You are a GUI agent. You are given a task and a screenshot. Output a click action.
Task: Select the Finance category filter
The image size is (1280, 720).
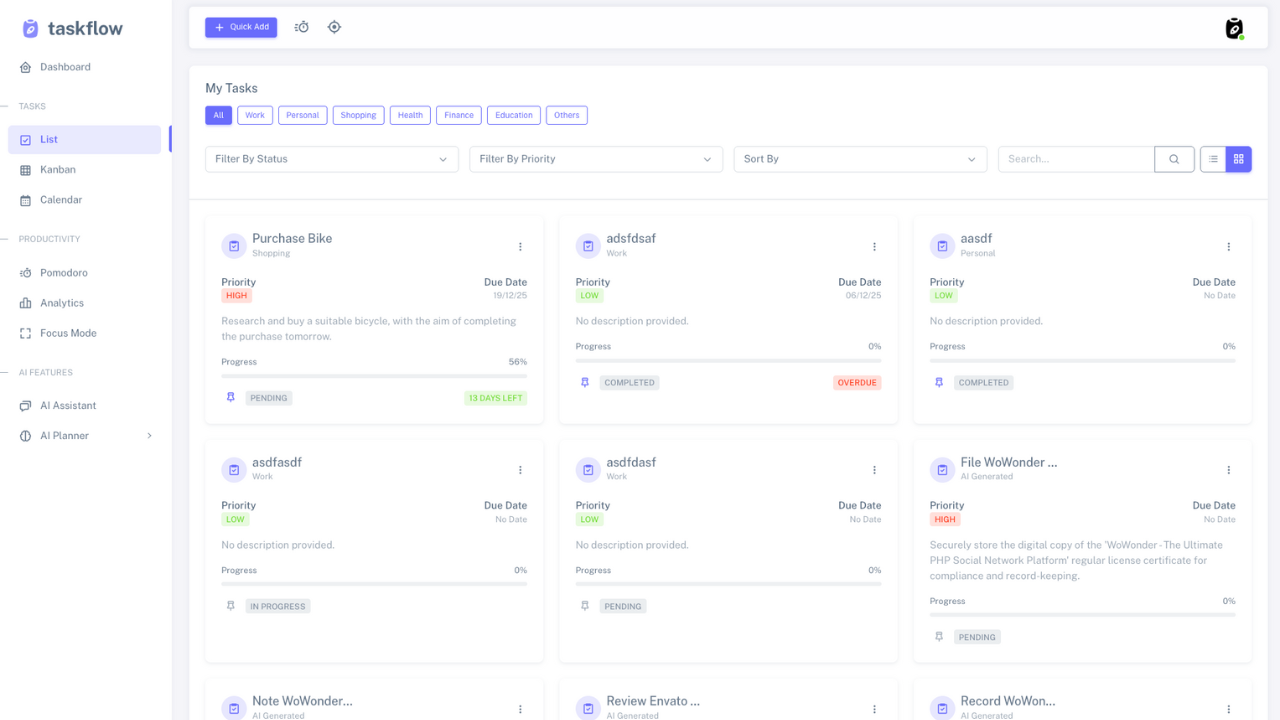[x=459, y=115]
